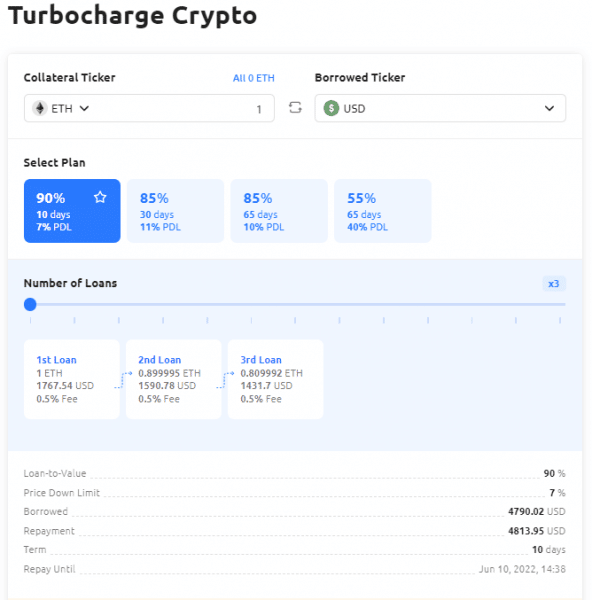The width and height of the screenshot is (592, 600).
Task: Click the Number of Loans label
Action: [70, 283]
